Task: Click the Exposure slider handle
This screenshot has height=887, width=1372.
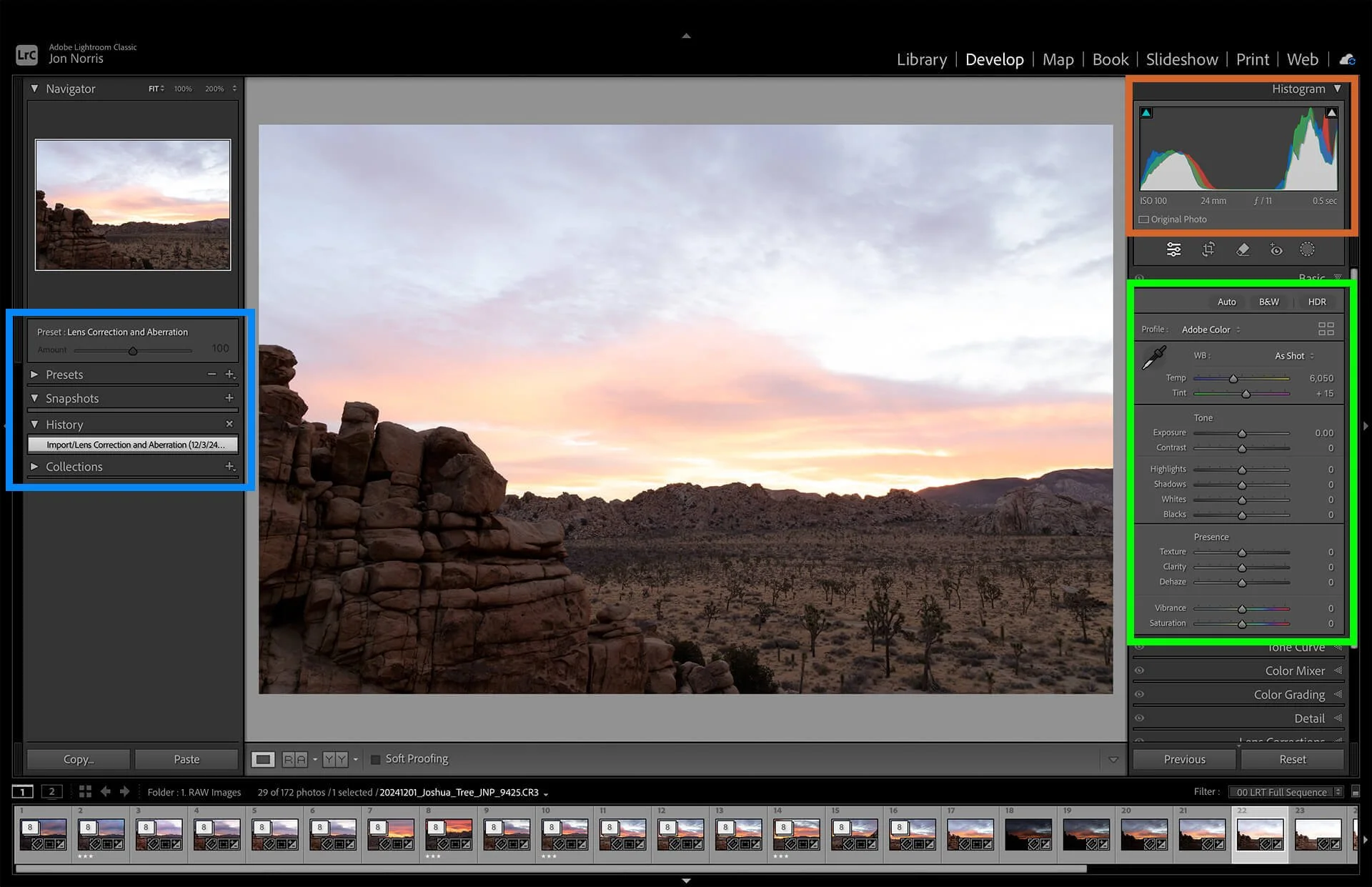Action: 1242,434
